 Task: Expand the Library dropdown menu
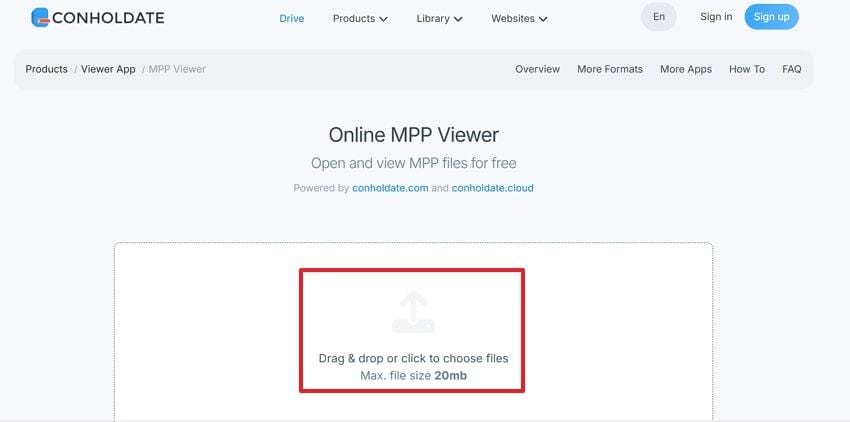[x=439, y=18]
